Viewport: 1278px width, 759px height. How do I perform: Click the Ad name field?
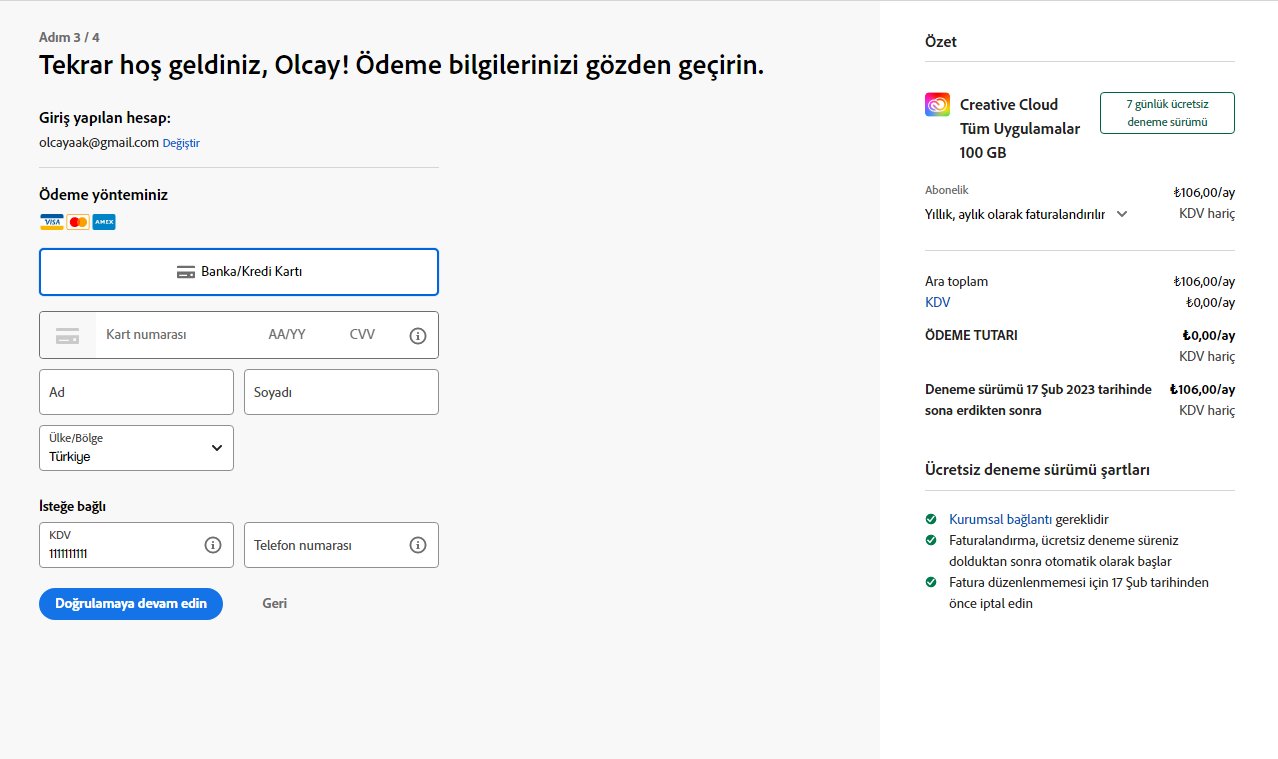(x=136, y=392)
